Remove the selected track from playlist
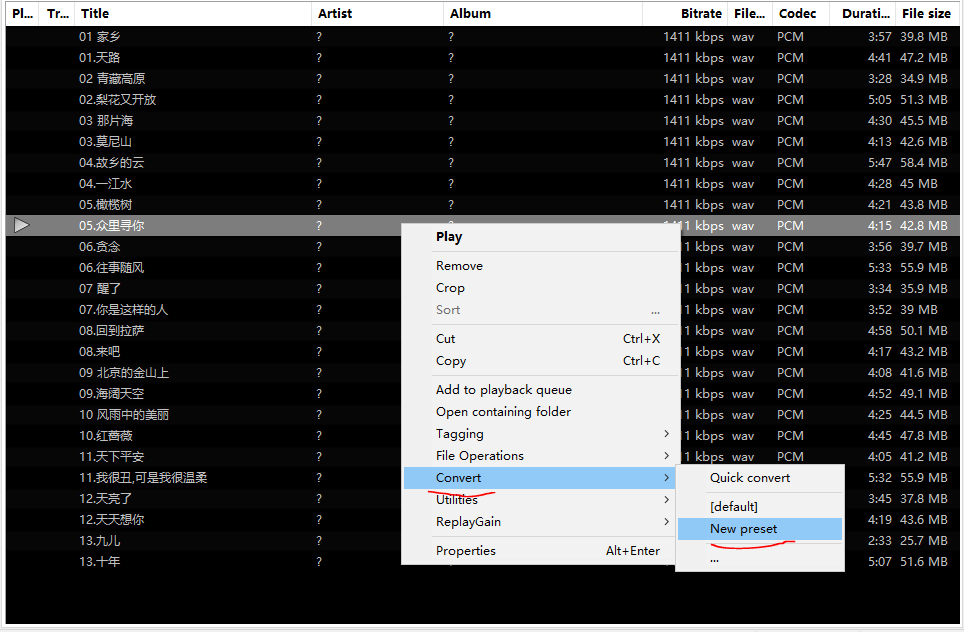964x632 pixels. point(459,266)
